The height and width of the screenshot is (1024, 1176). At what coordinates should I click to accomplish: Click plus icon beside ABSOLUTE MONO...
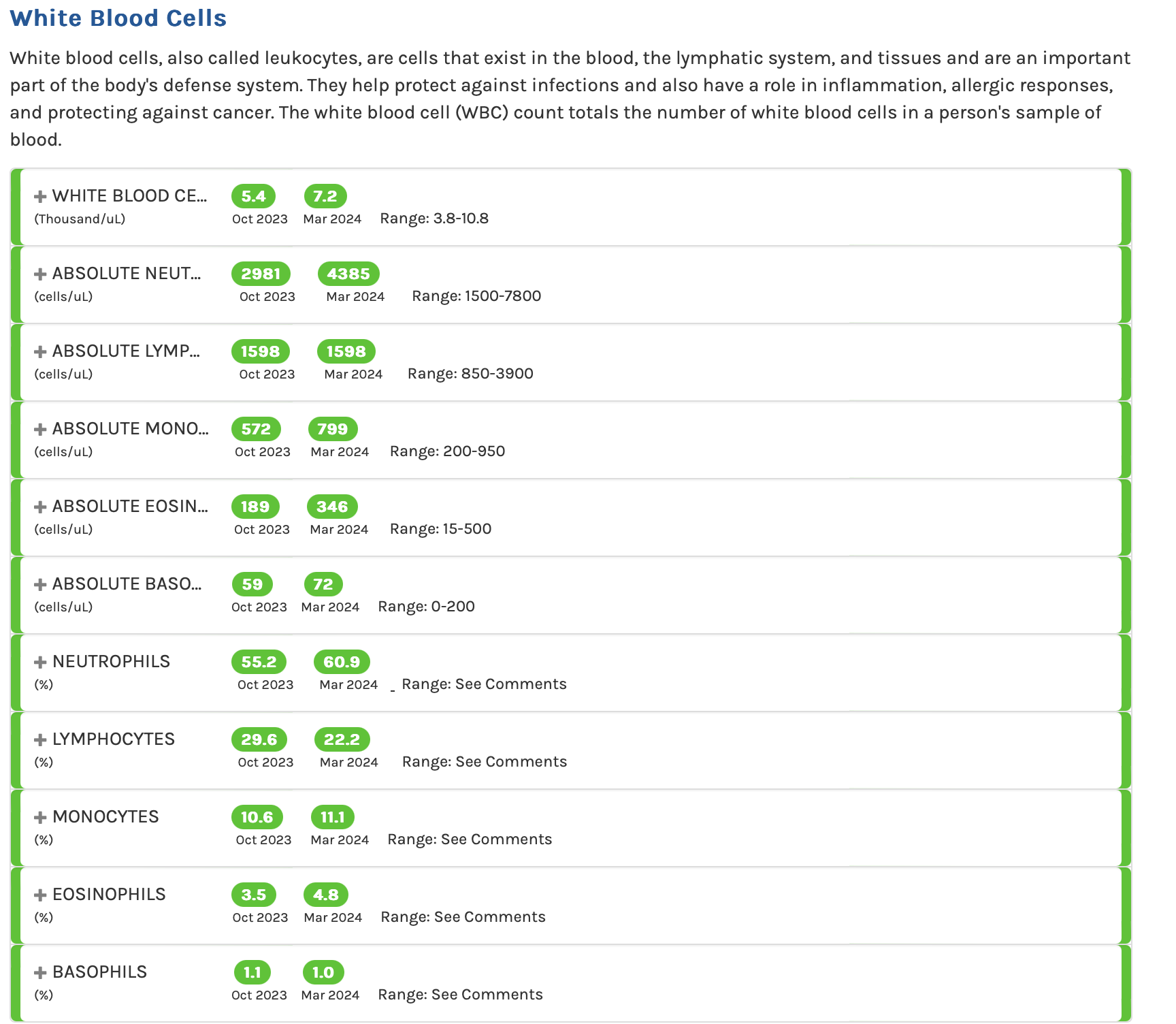40,430
